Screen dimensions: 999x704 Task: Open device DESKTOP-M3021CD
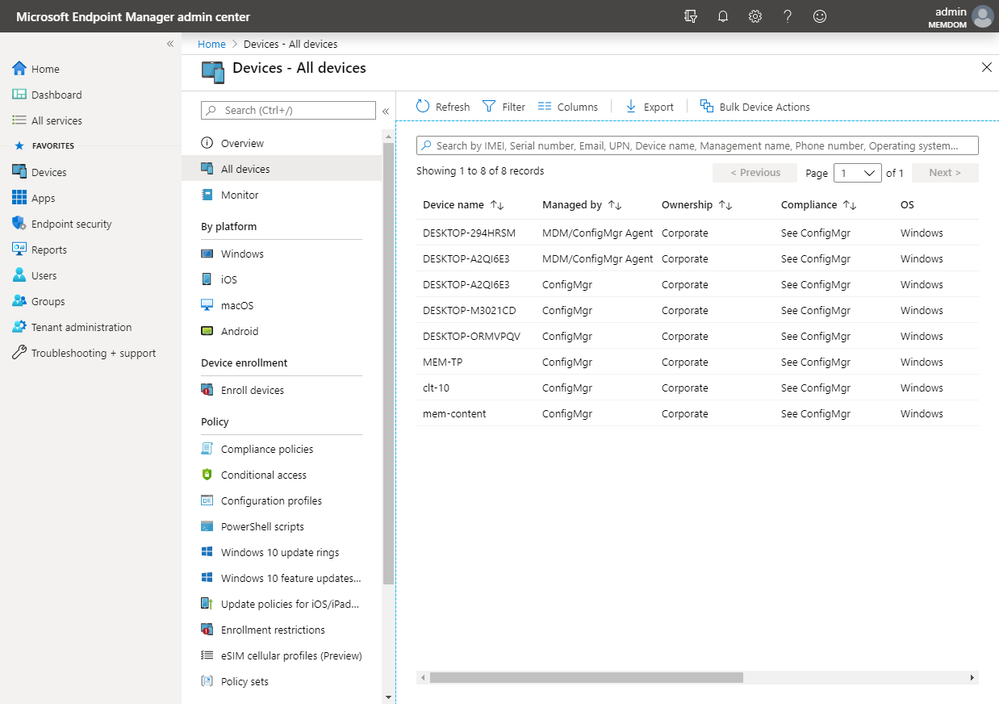click(x=469, y=310)
